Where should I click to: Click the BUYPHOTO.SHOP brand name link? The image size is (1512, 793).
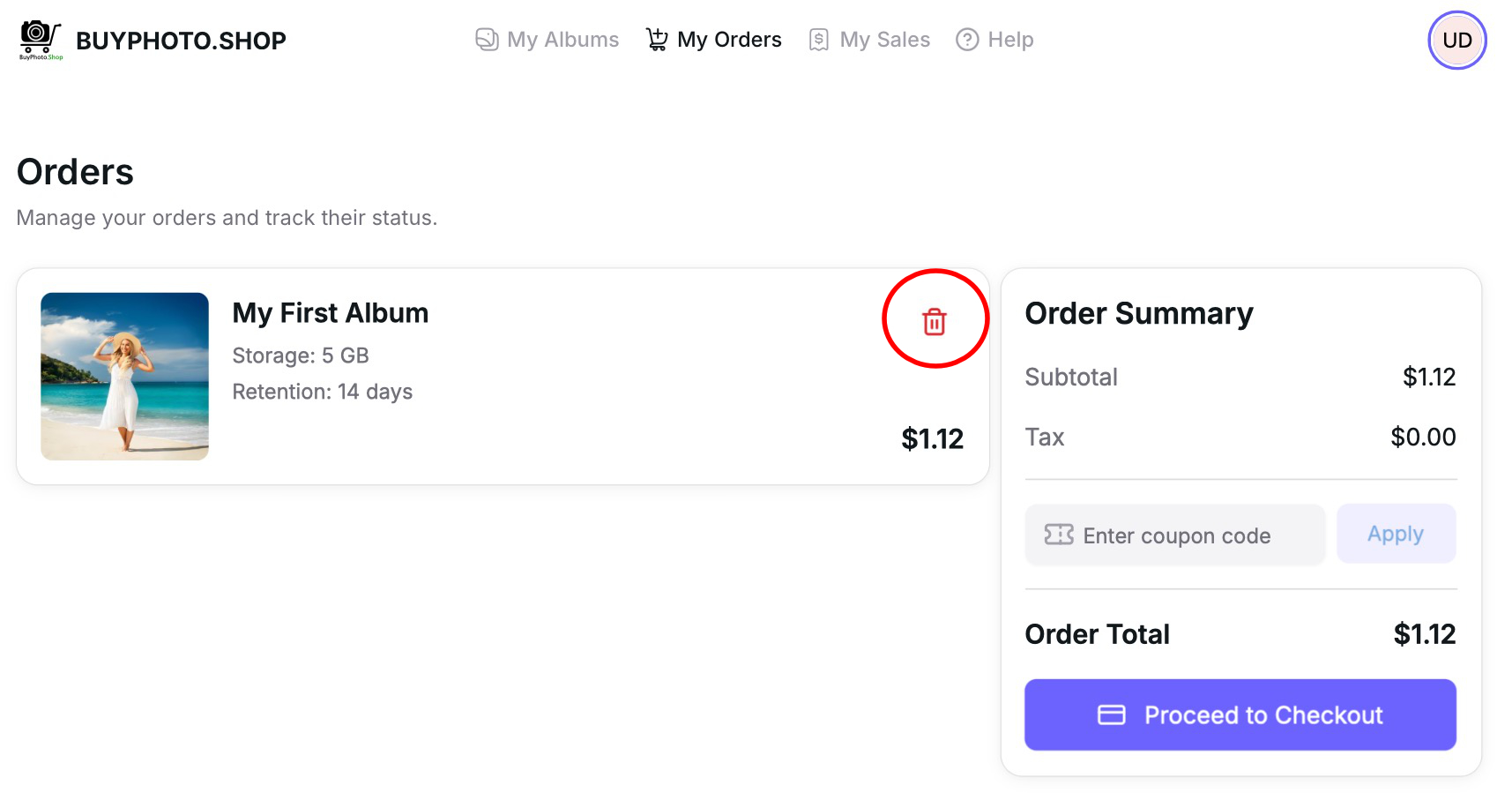[x=181, y=41]
